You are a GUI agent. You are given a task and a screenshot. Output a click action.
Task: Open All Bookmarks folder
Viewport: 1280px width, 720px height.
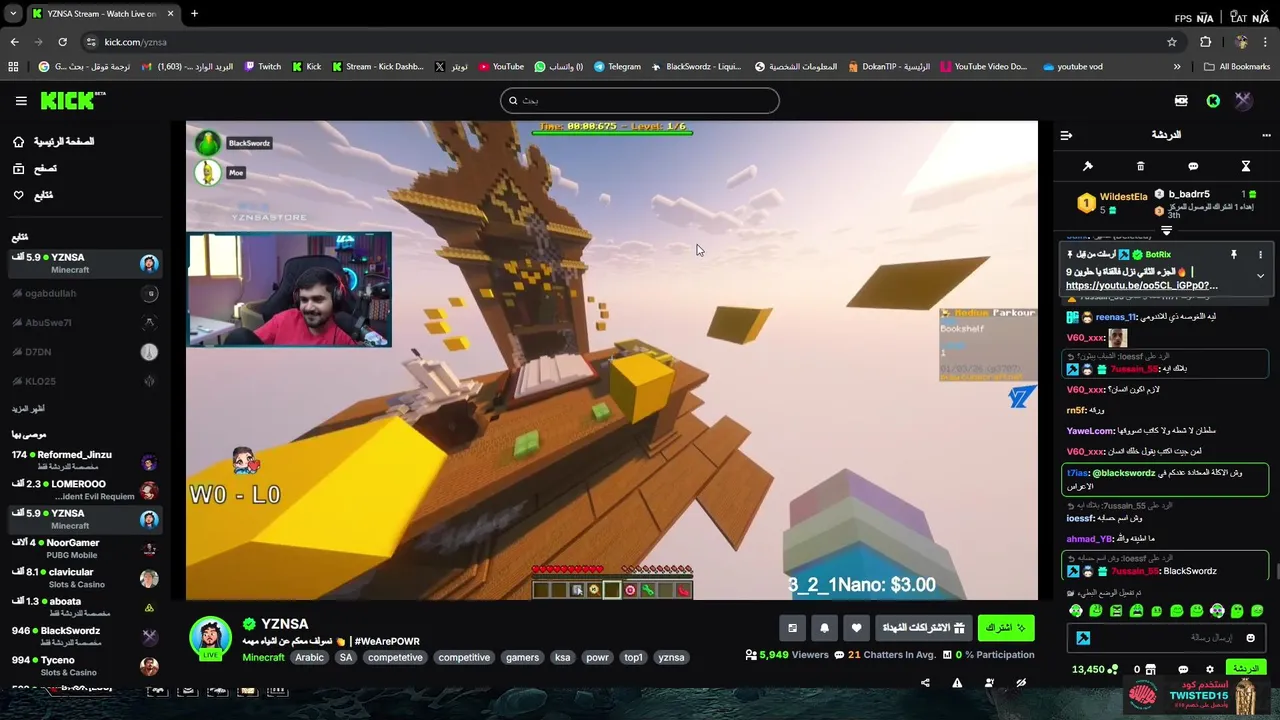point(1236,67)
